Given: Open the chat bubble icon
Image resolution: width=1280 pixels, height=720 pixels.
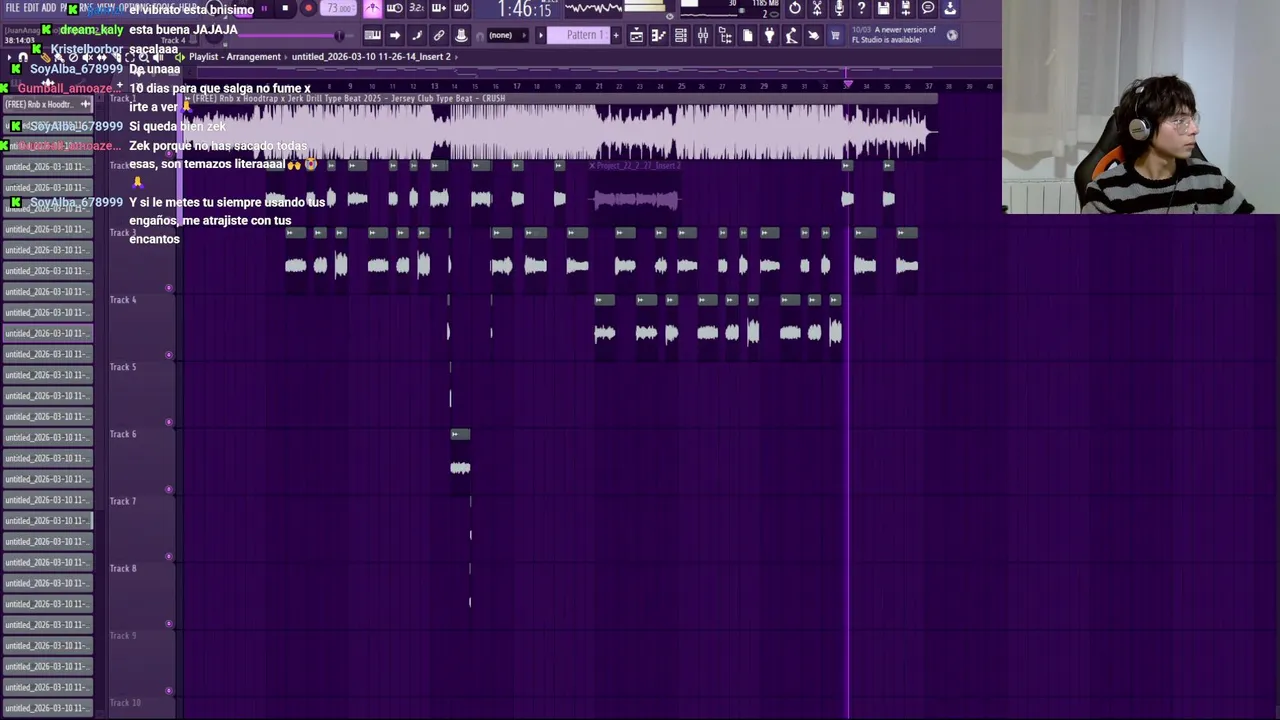Looking at the screenshot, I should coord(928,8).
